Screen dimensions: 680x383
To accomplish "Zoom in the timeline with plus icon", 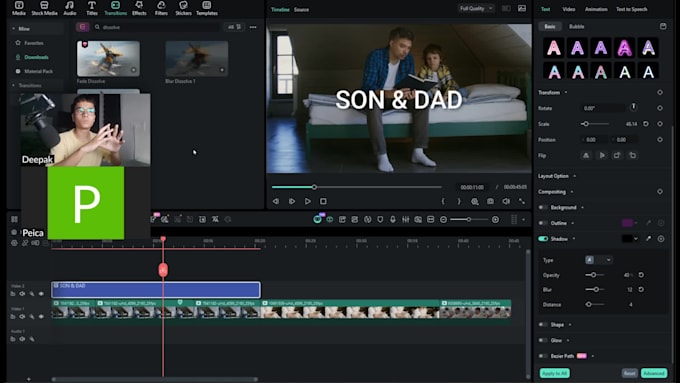I will 495,219.
